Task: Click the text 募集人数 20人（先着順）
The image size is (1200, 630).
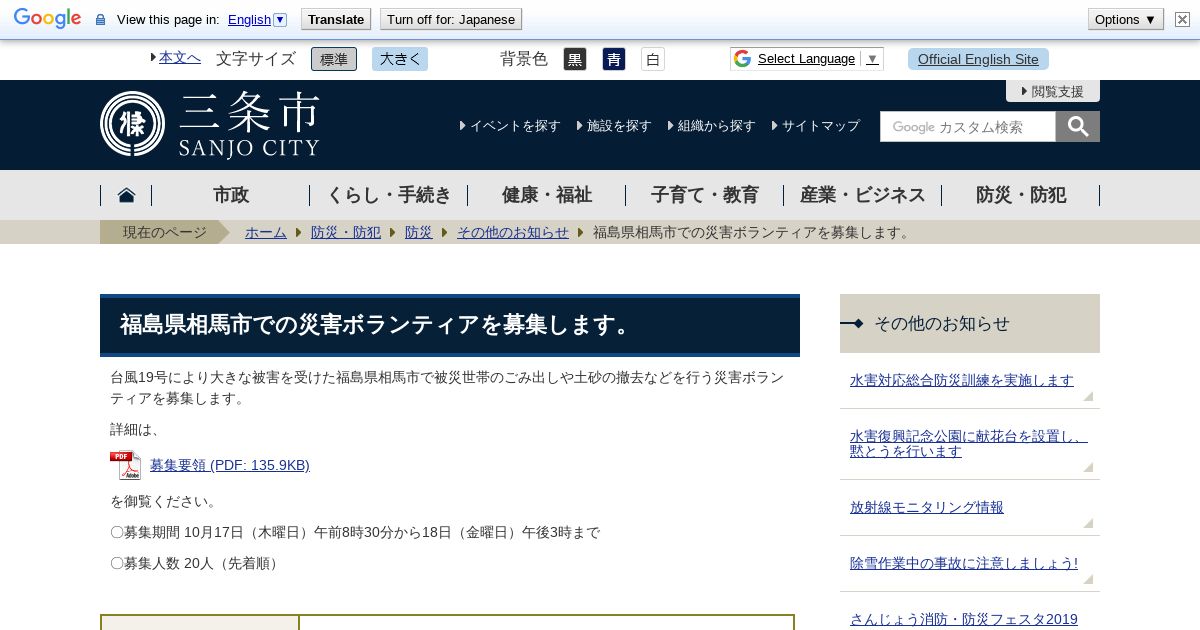Action: pos(197,563)
